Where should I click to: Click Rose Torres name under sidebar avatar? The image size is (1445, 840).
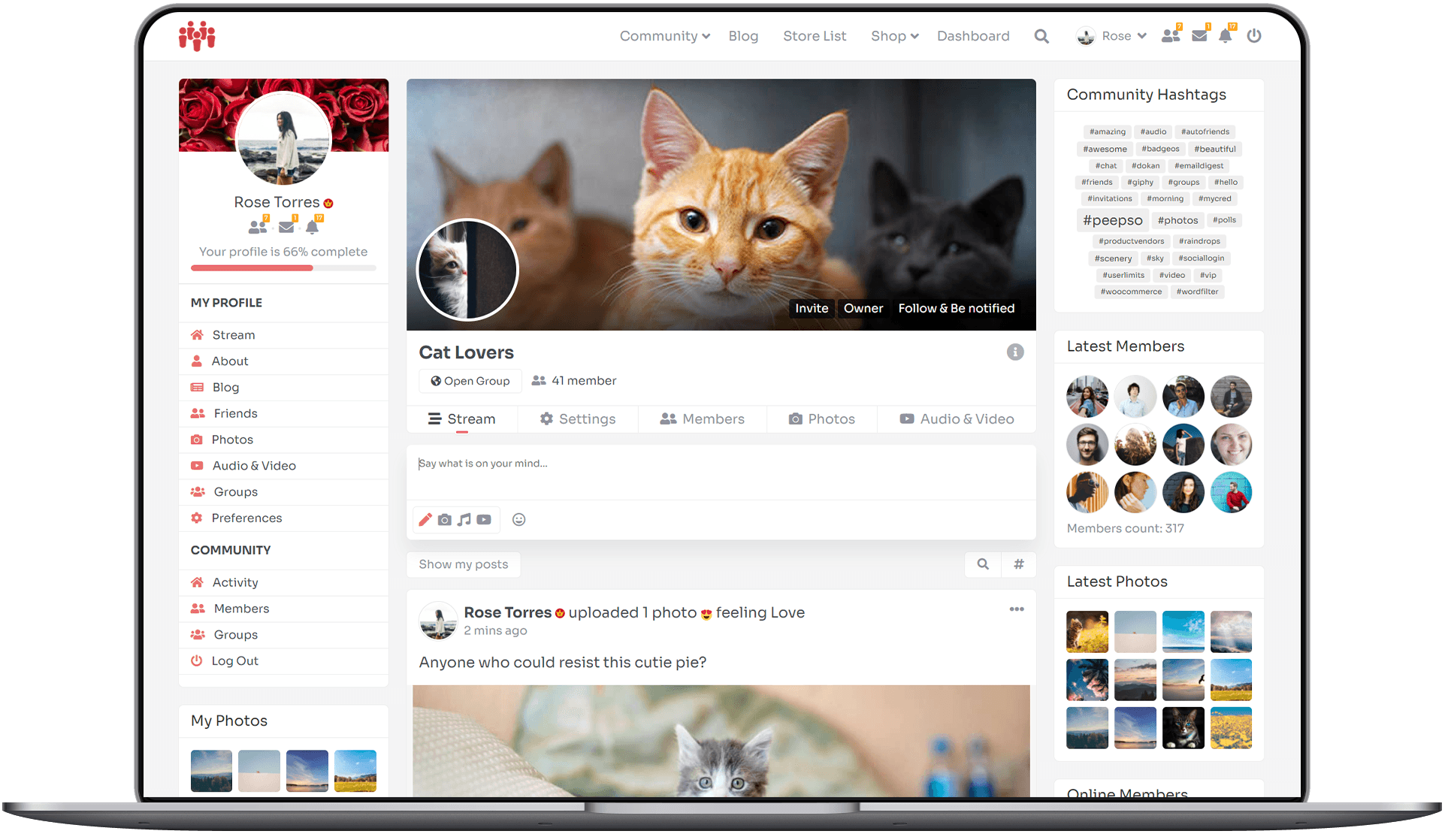pyautogui.click(x=277, y=202)
